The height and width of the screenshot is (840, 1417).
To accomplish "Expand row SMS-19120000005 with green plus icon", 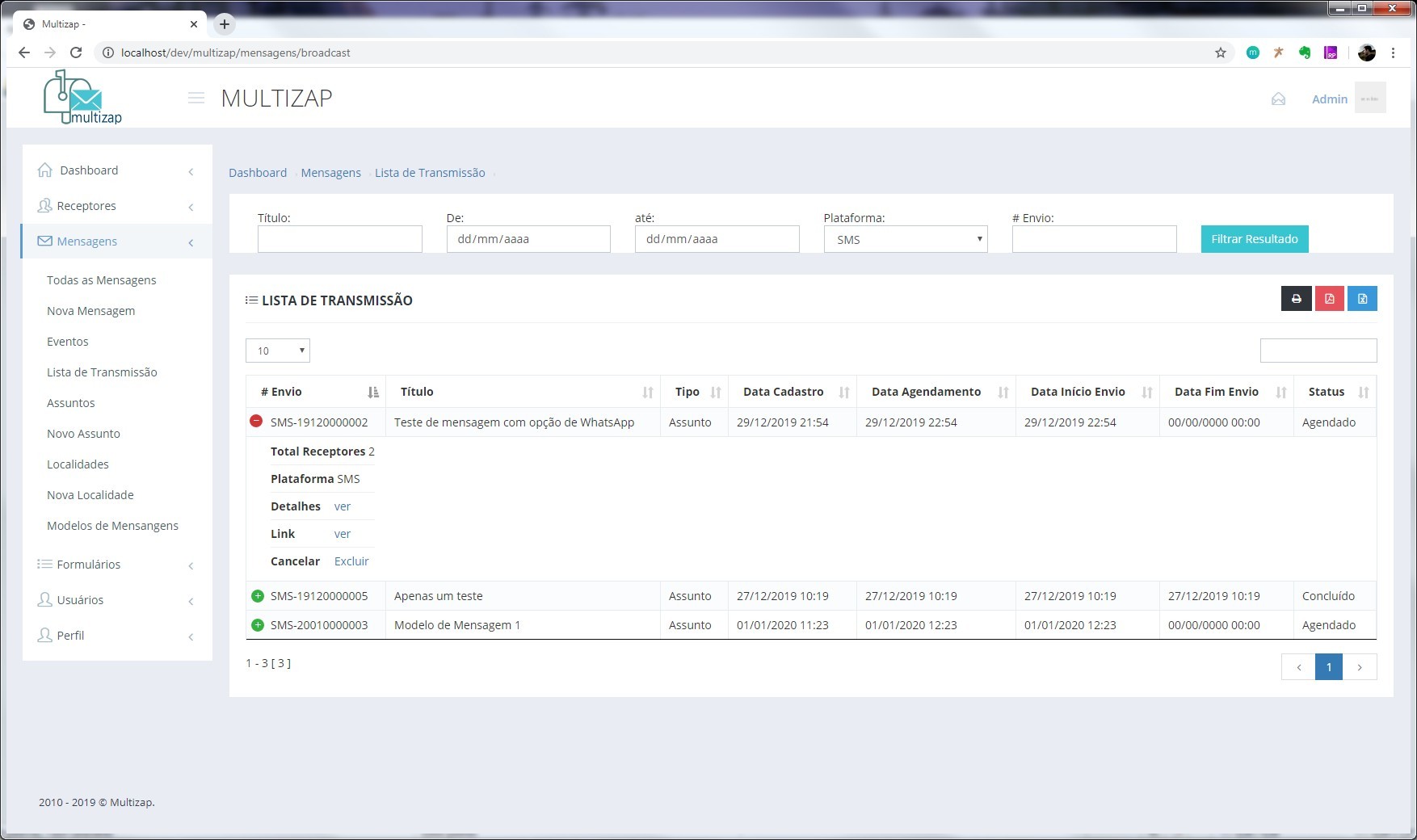I will coord(258,596).
